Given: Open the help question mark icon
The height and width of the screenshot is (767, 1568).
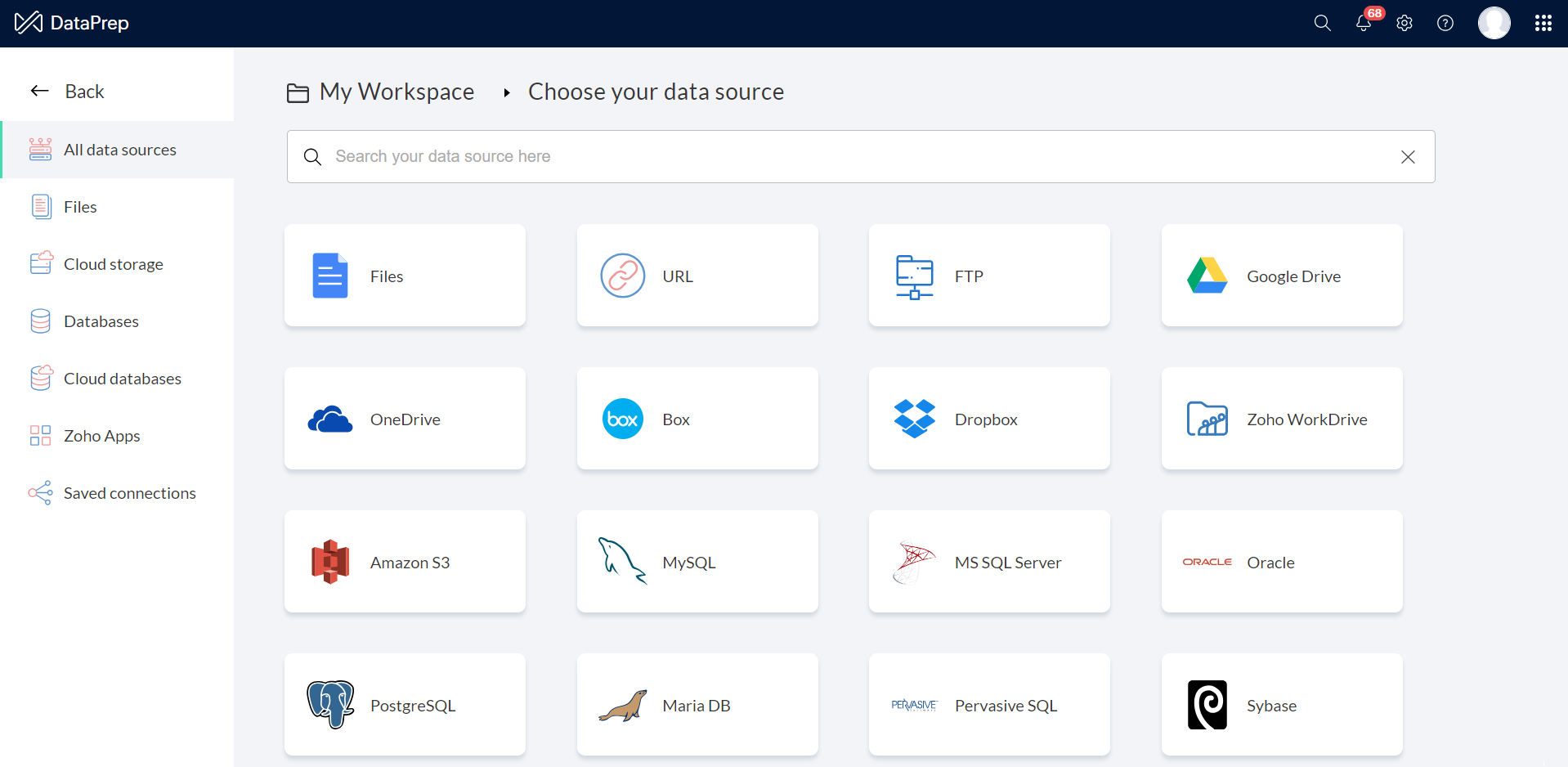Looking at the screenshot, I should pyautogui.click(x=1445, y=23).
